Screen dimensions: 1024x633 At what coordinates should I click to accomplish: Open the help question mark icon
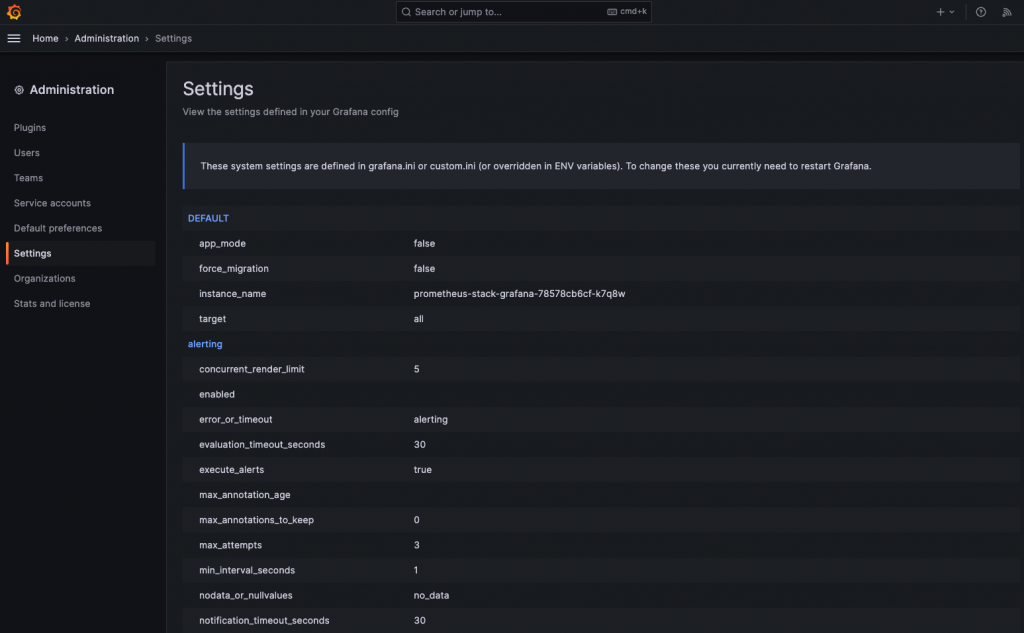[x=981, y=12]
